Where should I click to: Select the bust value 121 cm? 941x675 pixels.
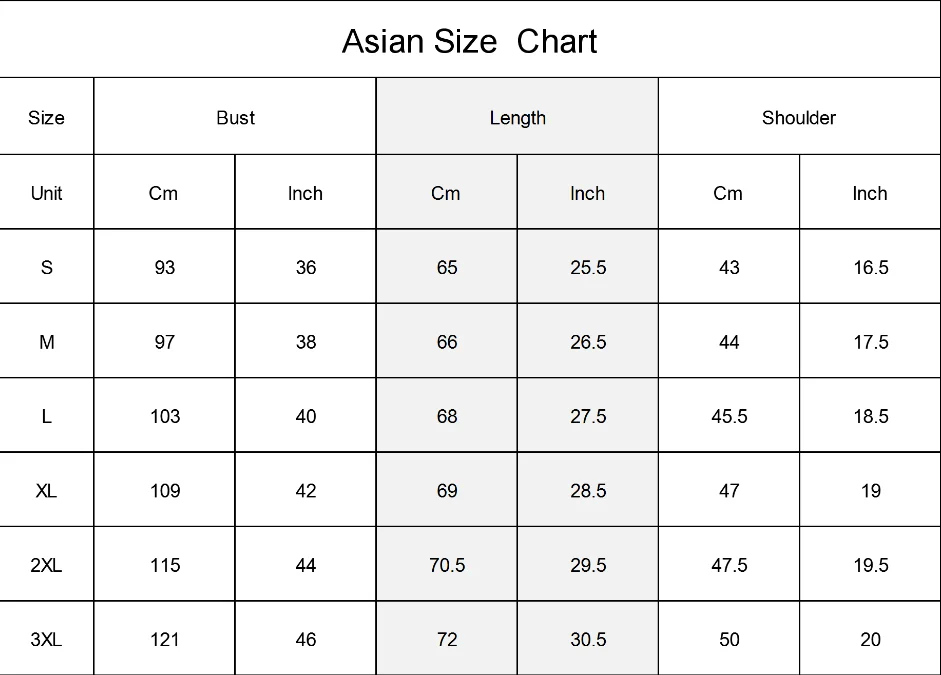[164, 639]
